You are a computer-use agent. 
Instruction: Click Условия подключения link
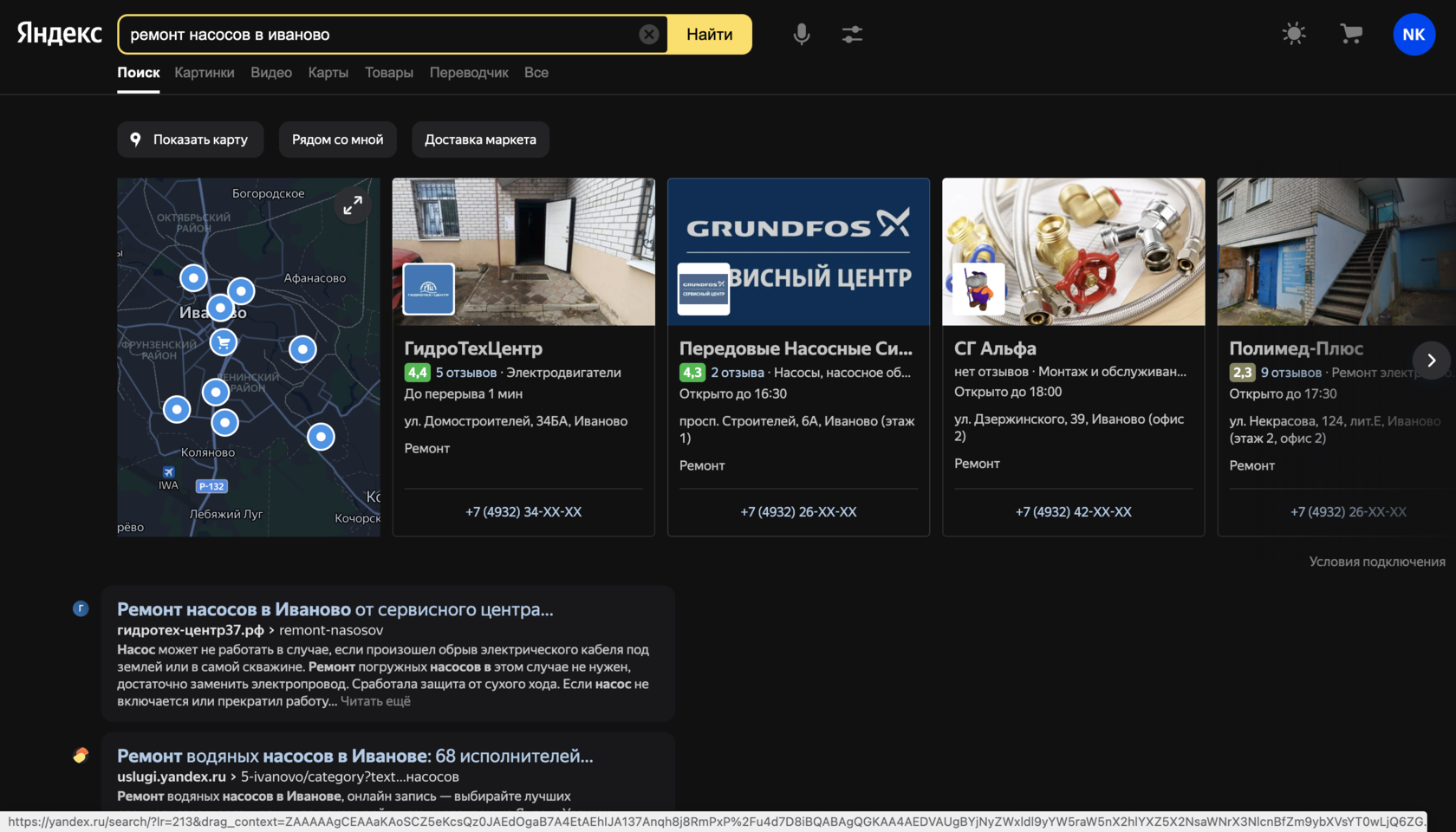click(1377, 562)
